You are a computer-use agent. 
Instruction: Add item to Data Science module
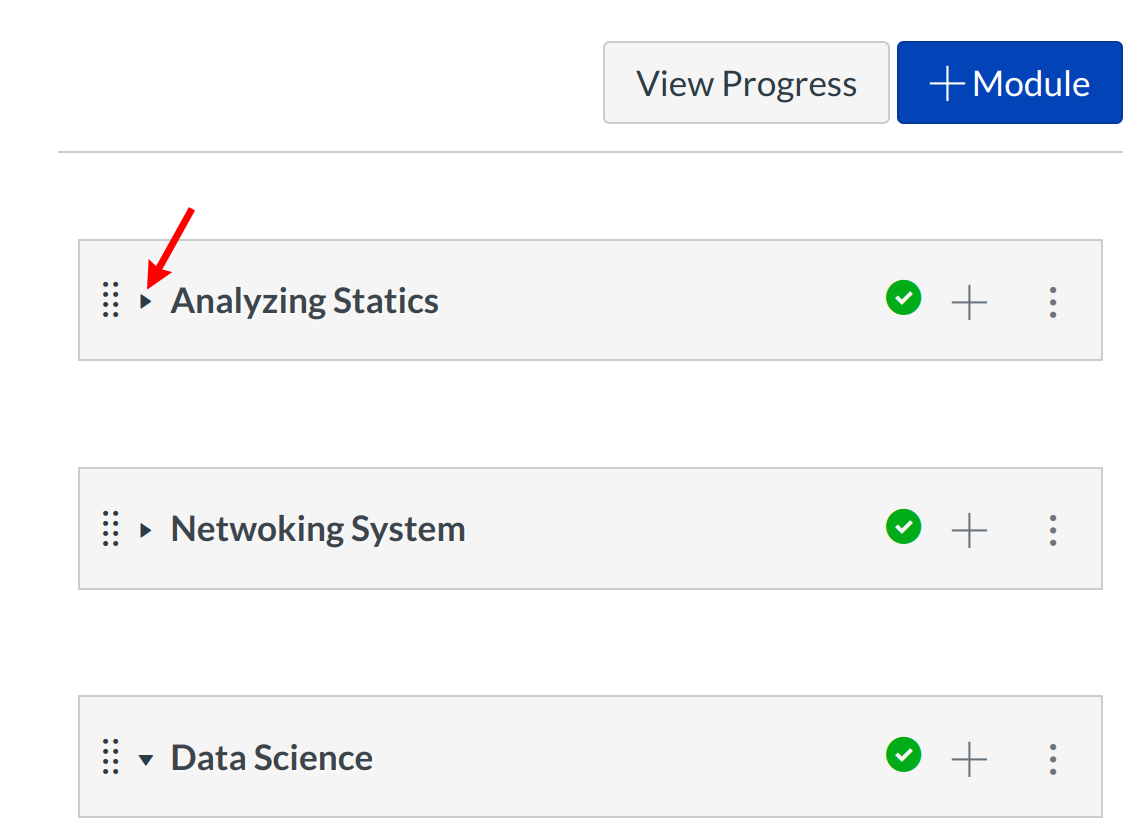pos(969,759)
